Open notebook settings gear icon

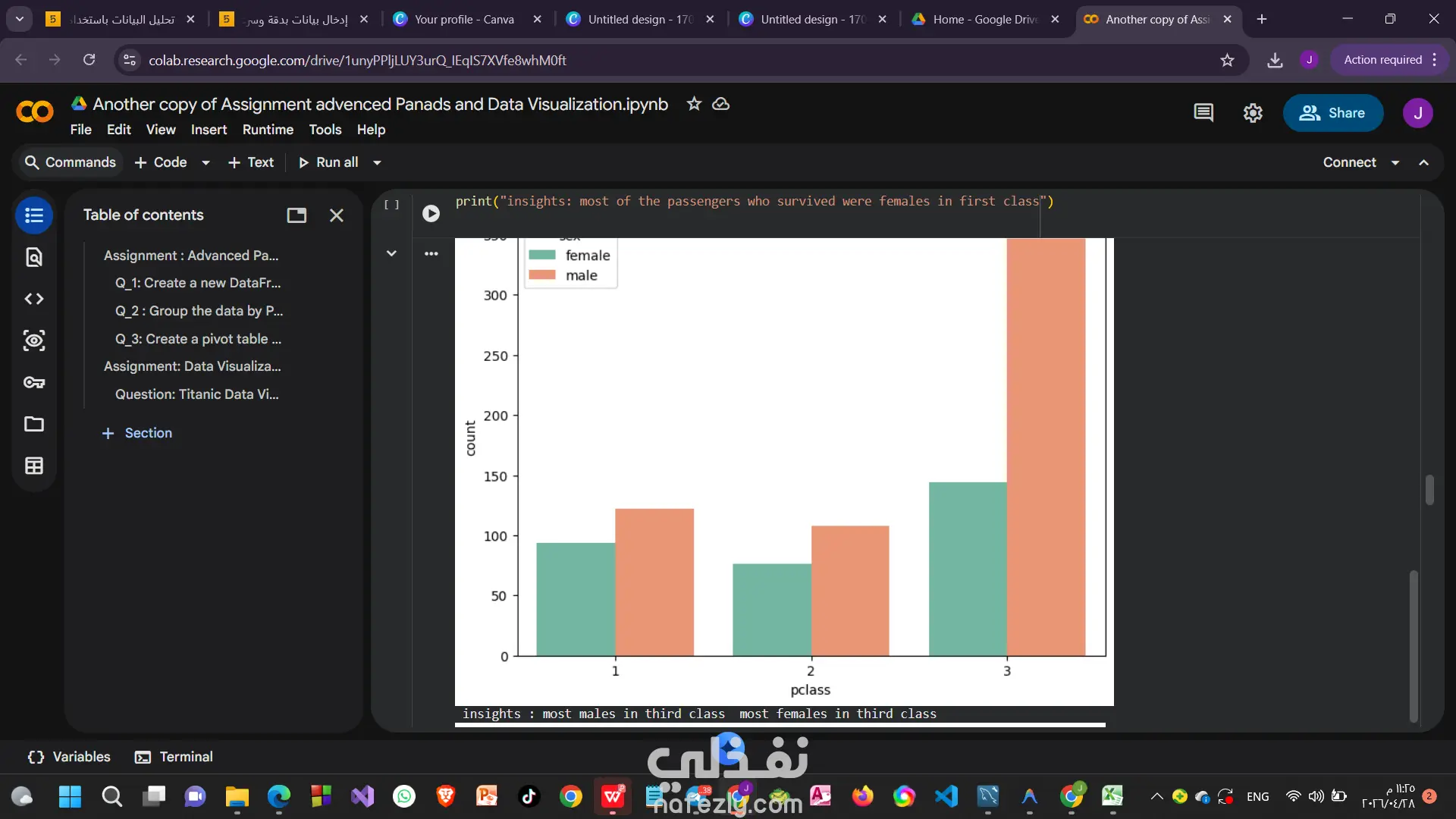tap(1253, 113)
